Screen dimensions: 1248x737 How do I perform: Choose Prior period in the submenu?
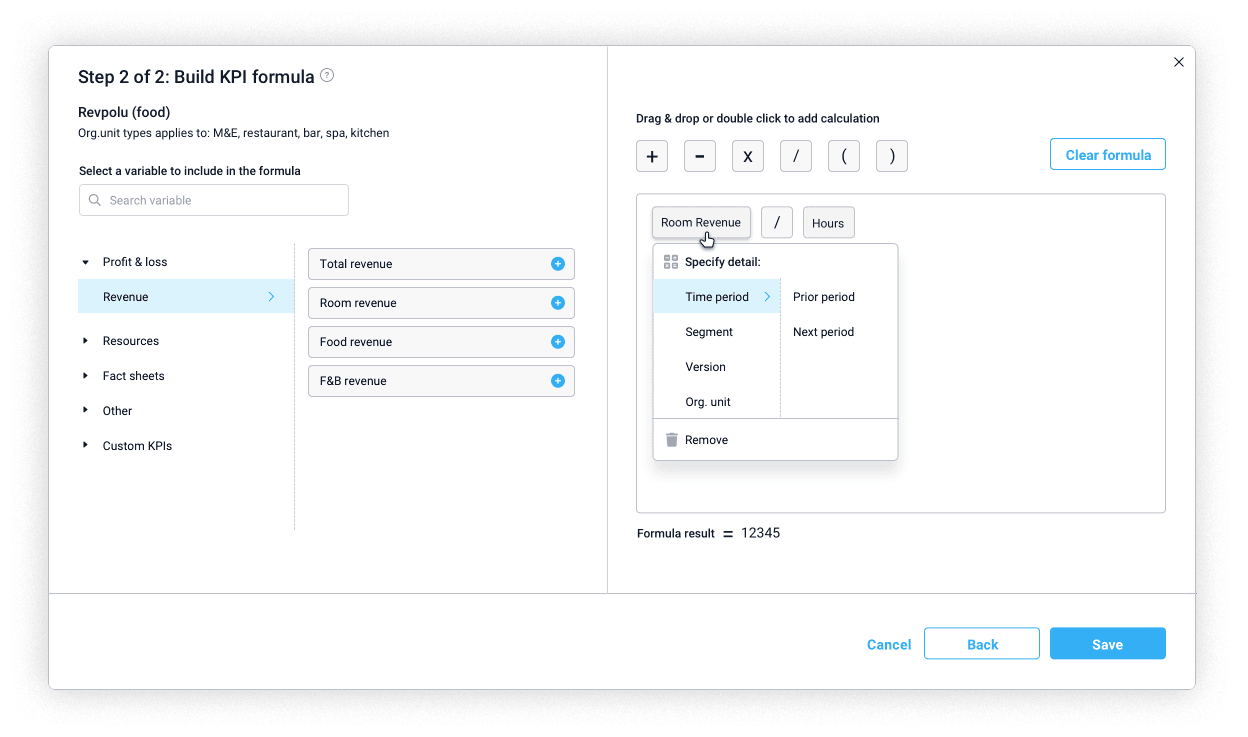[x=824, y=297]
